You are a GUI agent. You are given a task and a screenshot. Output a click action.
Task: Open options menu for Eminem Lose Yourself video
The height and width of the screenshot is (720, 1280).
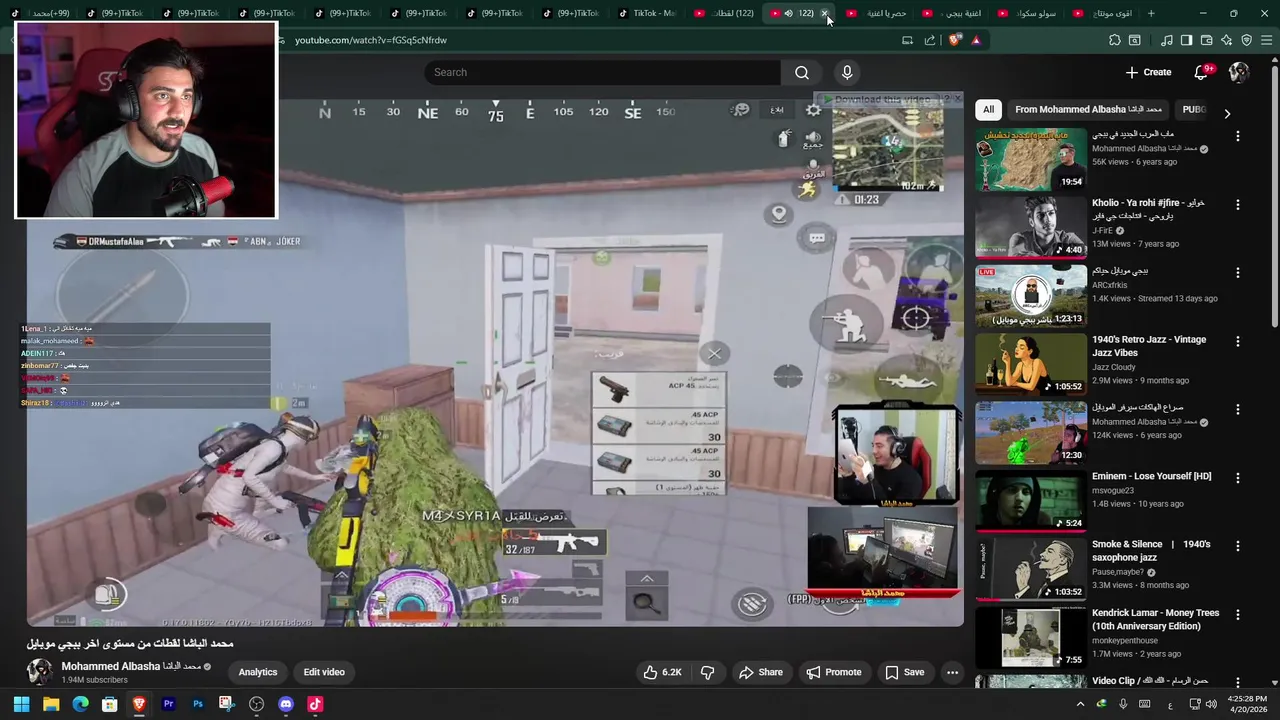coord(1238,478)
